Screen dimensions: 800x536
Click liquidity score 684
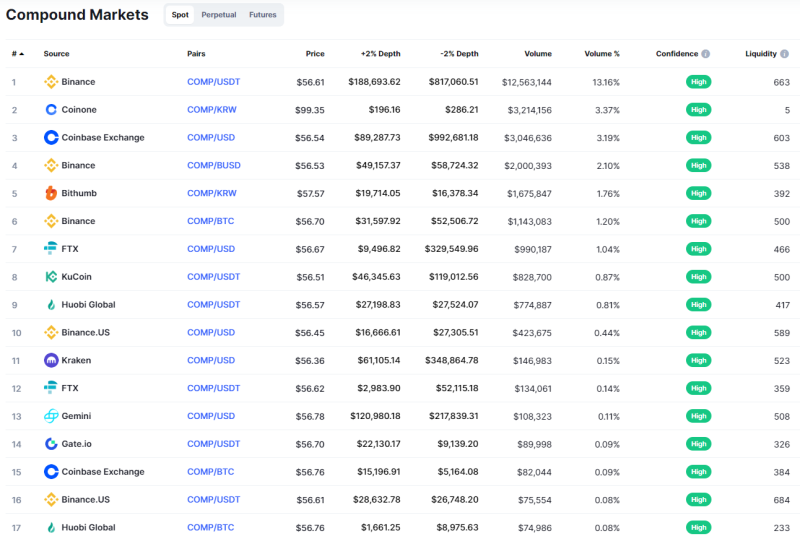(x=782, y=500)
